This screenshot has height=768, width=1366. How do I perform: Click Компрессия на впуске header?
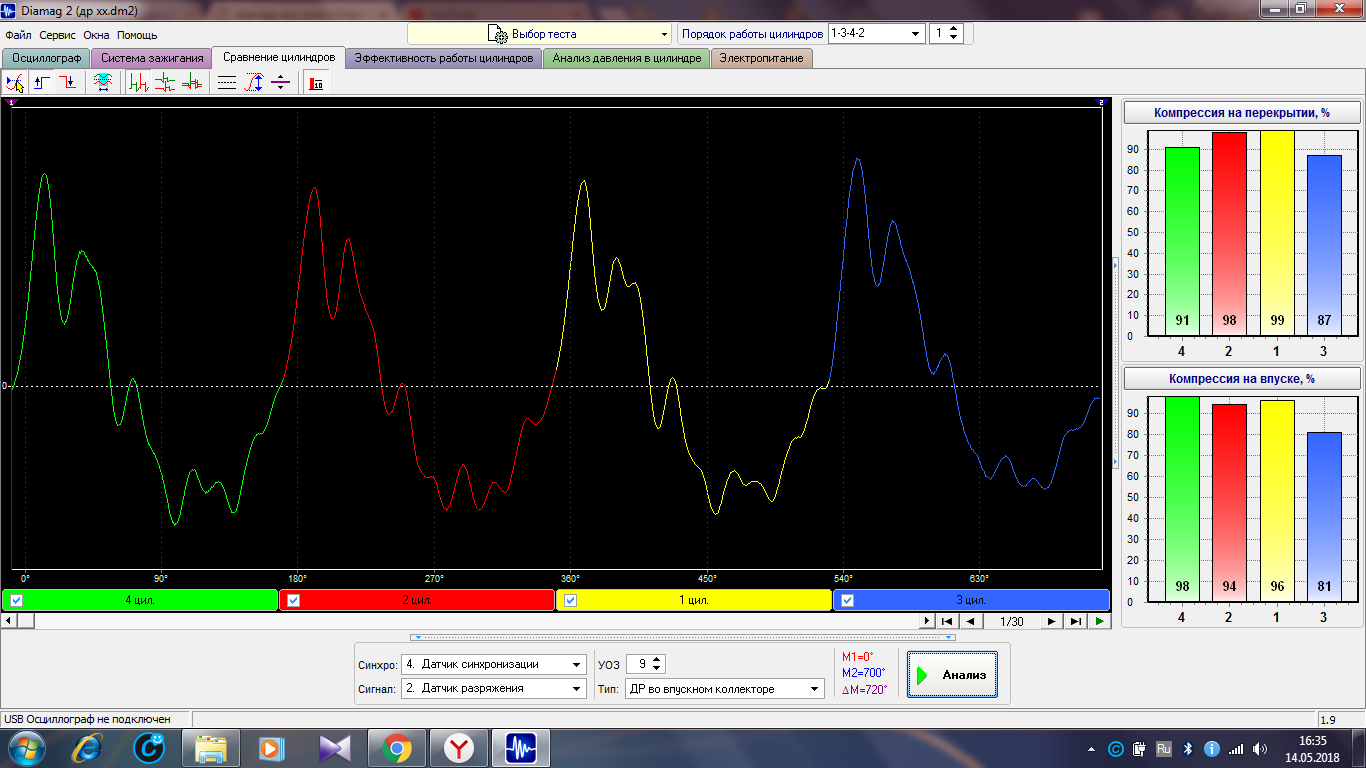point(1242,379)
